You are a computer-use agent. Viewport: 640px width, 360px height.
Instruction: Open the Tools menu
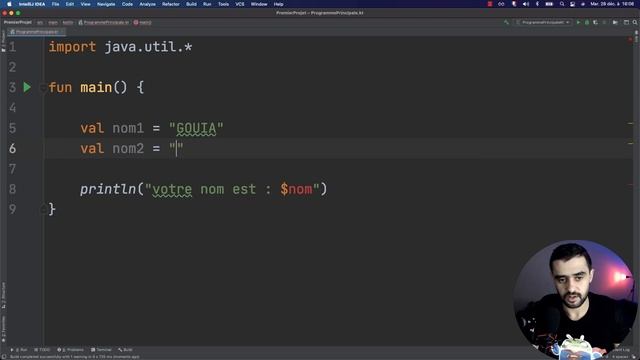coord(223,4)
